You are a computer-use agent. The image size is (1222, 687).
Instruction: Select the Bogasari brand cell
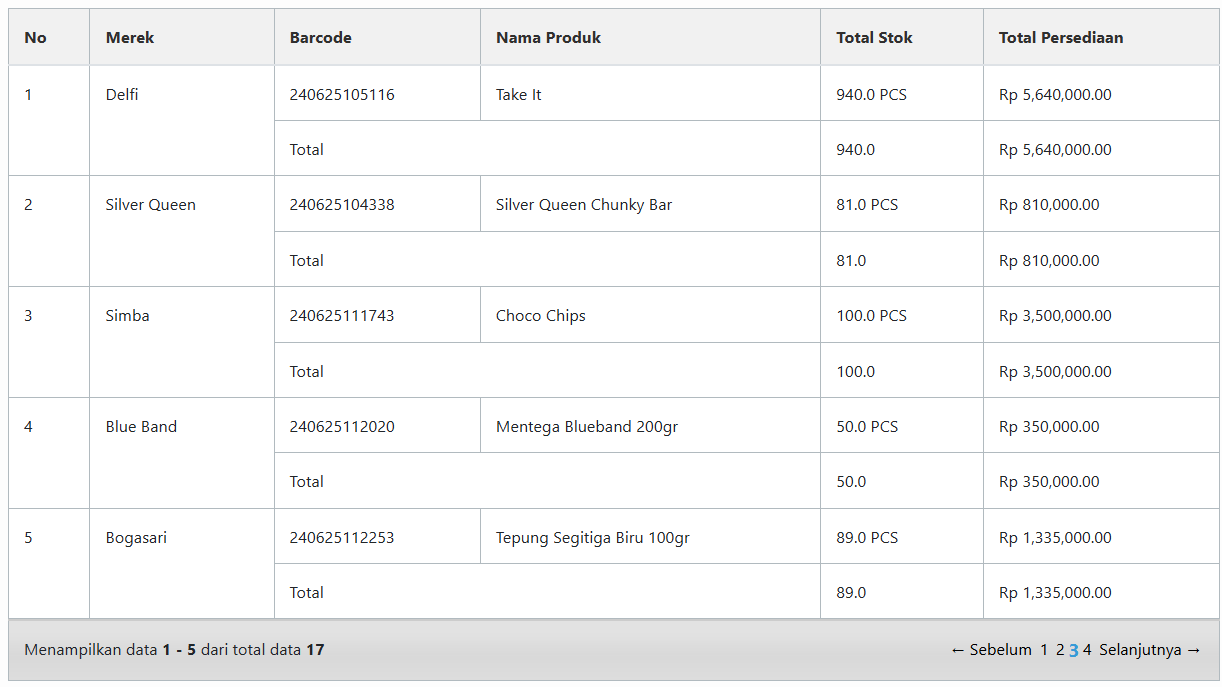click(136, 538)
